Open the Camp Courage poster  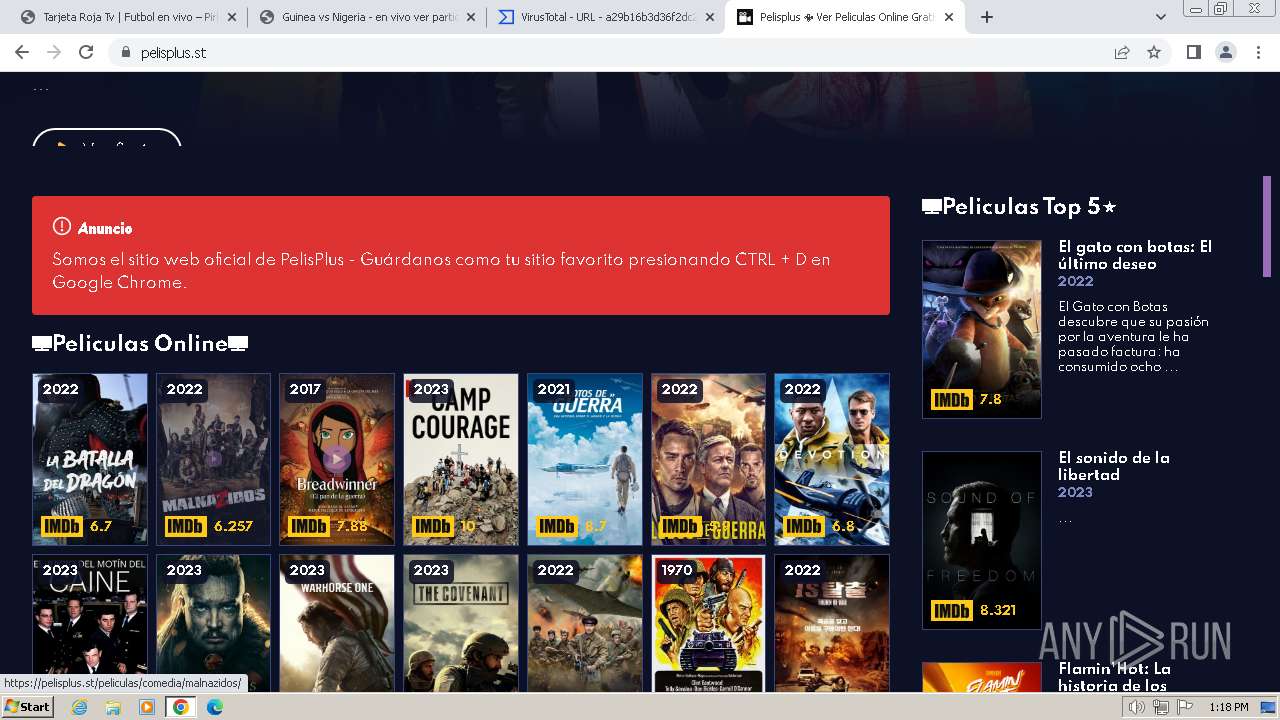point(461,459)
